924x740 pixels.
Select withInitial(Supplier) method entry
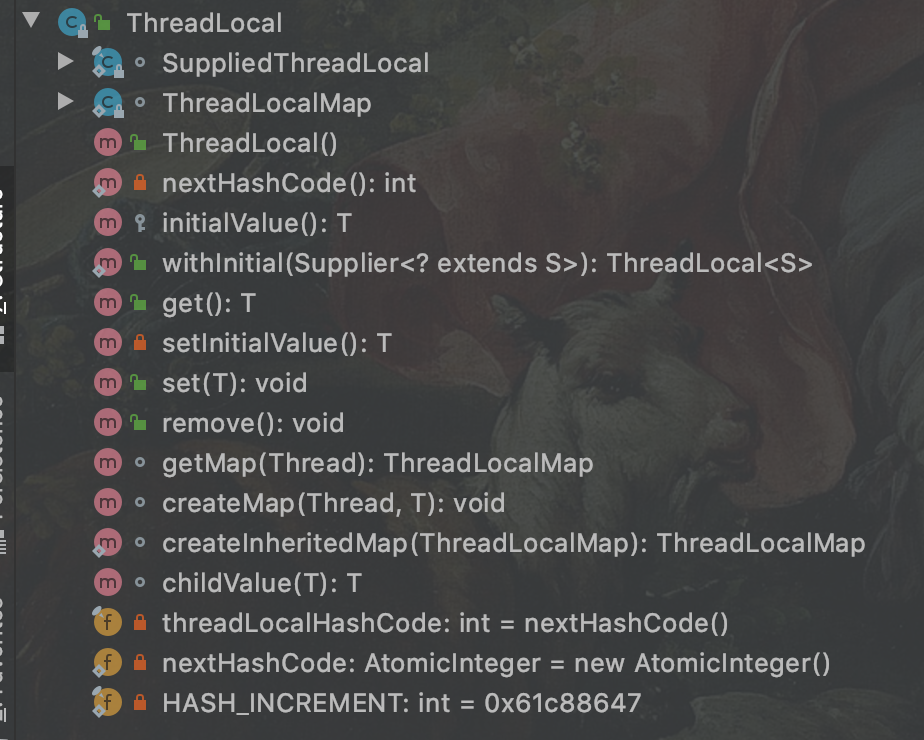tap(487, 263)
